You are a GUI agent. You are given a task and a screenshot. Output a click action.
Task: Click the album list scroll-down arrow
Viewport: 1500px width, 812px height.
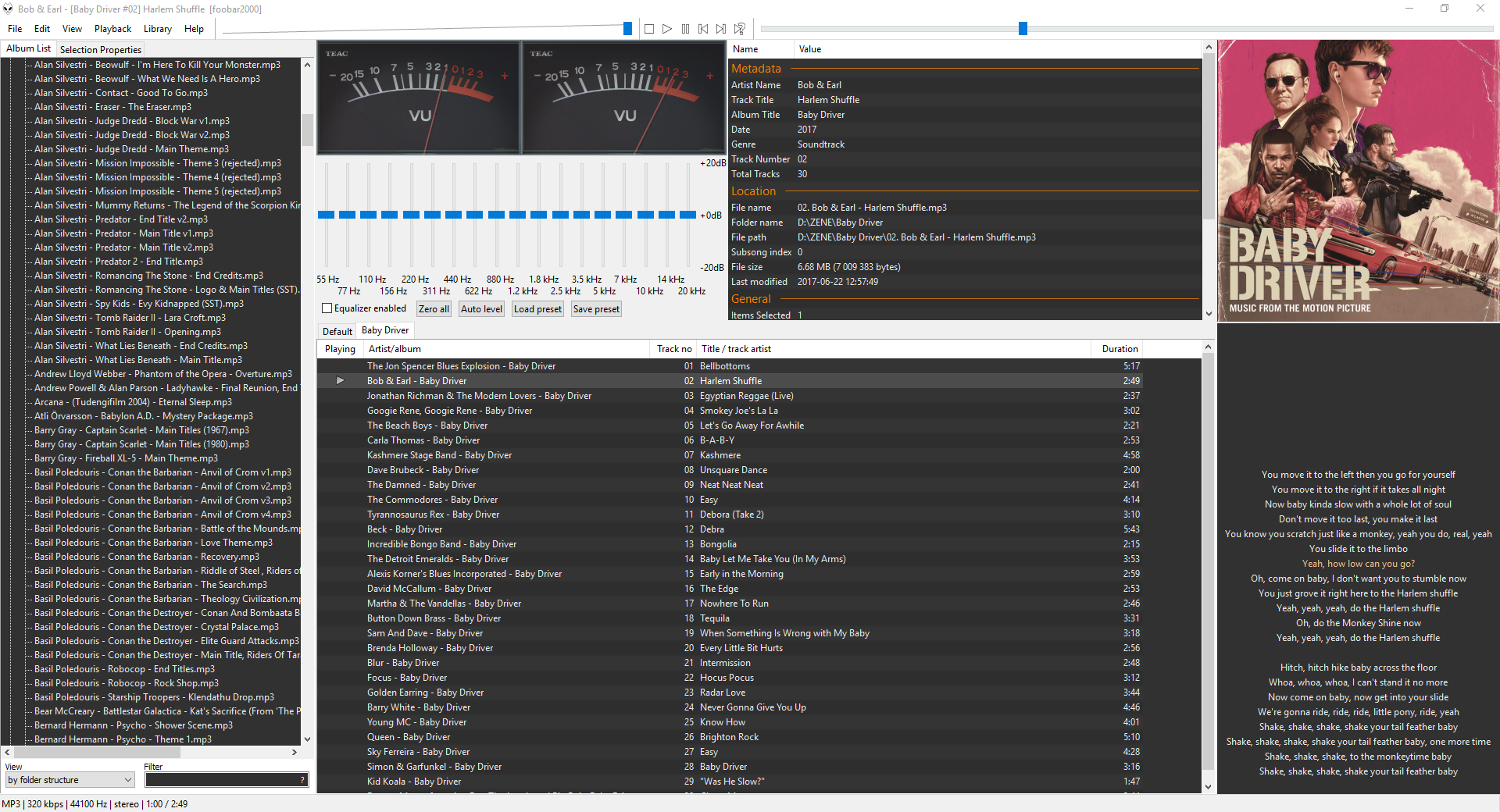click(307, 739)
